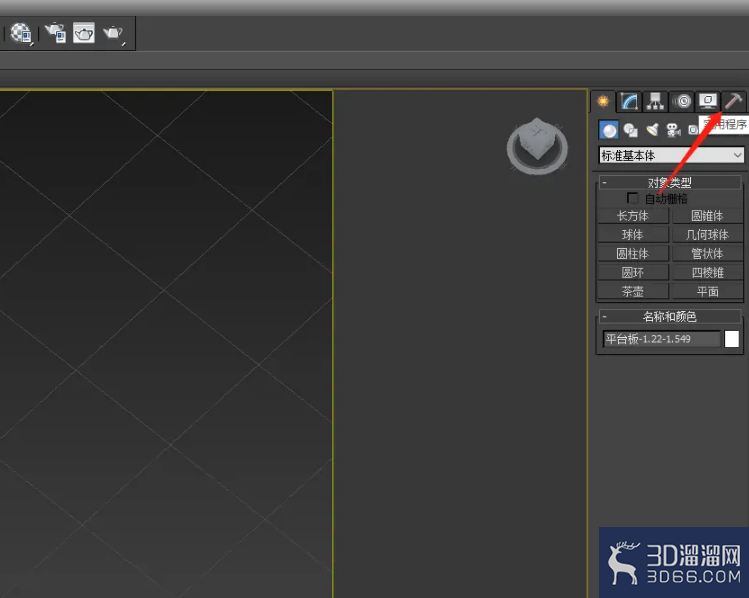Click the object name field 平台板-1.22-1.549

[662, 339]
